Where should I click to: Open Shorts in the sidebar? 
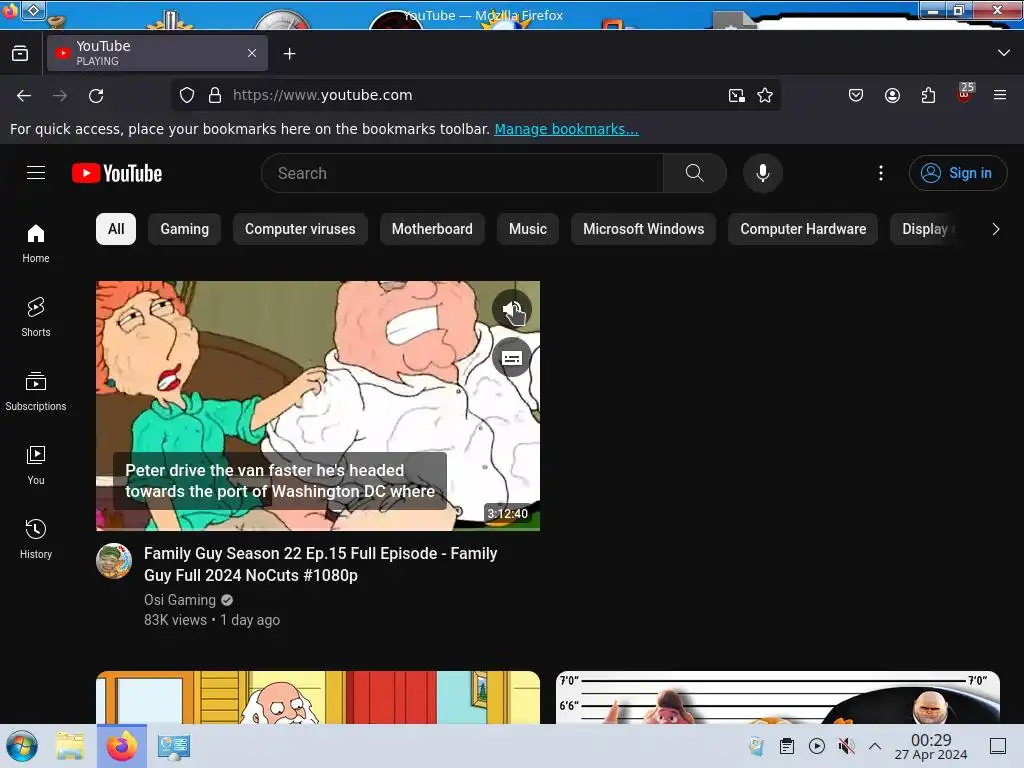[x=36, y=317]
